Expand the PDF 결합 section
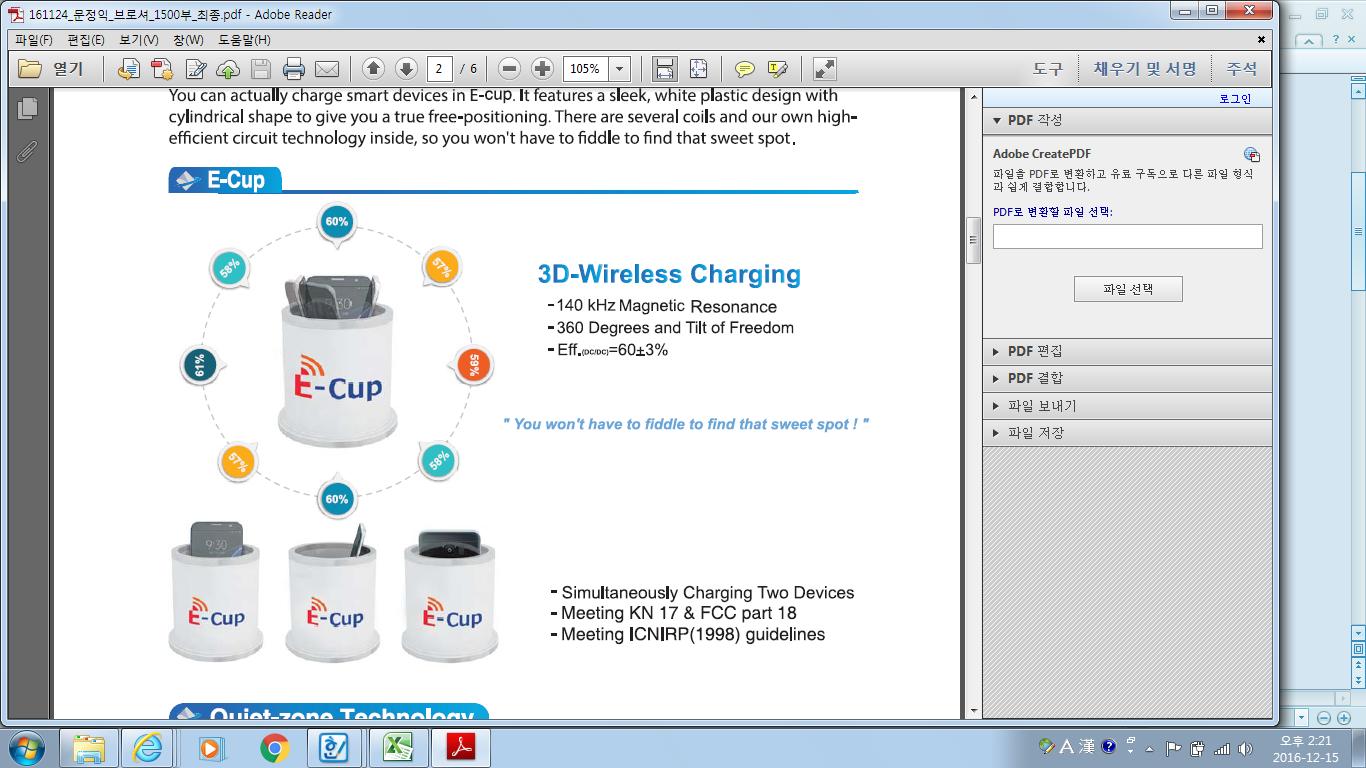Image resolution: width=1366 pixels, height=768 pixels. pyautogui.click(x=1127, y=378)
